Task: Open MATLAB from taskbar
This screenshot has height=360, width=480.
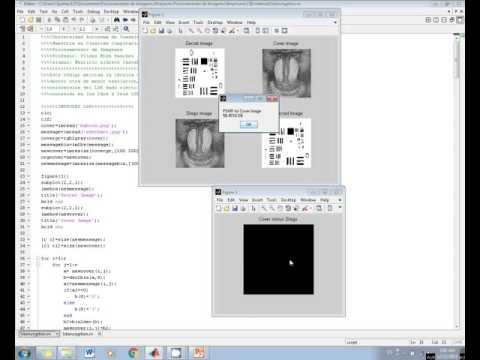Action: pyautogui.click(x=154, y=353)
